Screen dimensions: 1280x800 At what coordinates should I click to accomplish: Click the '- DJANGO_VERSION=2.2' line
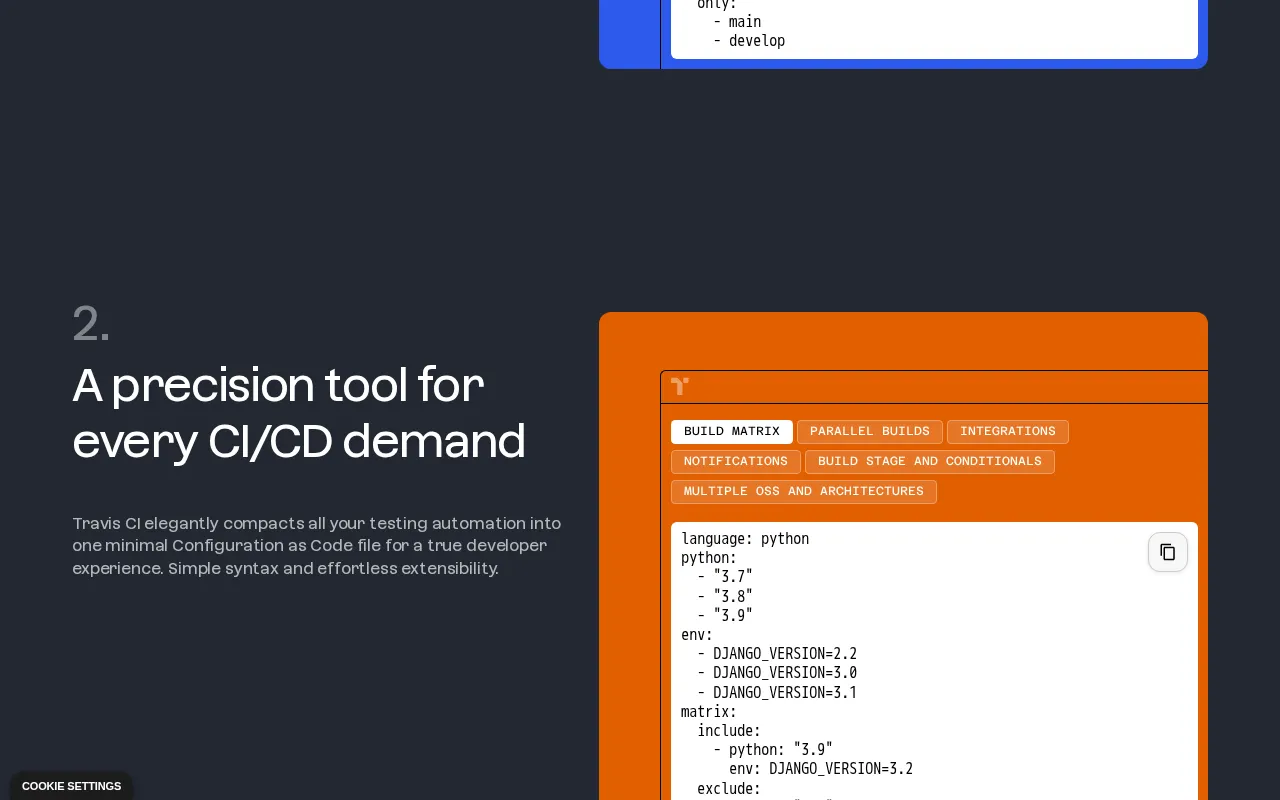coord(777,654)
